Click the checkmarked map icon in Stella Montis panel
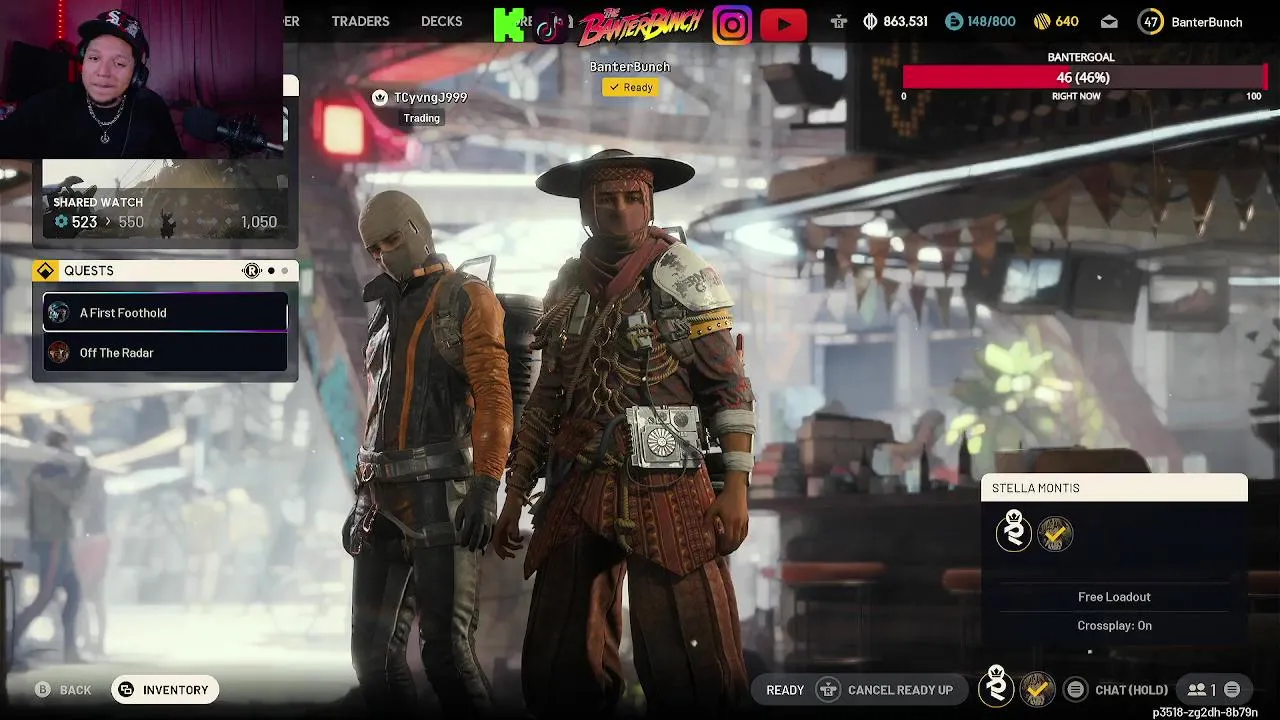 (x=1055, y=534)
